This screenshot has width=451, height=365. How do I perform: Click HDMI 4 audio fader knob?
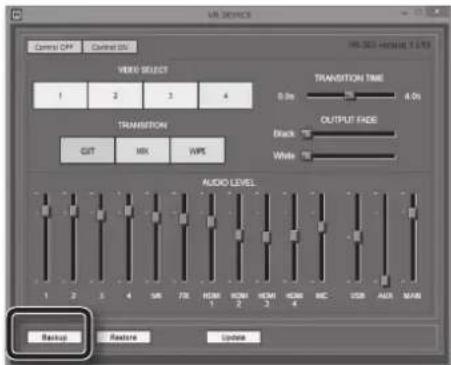(x=294, y=236)
